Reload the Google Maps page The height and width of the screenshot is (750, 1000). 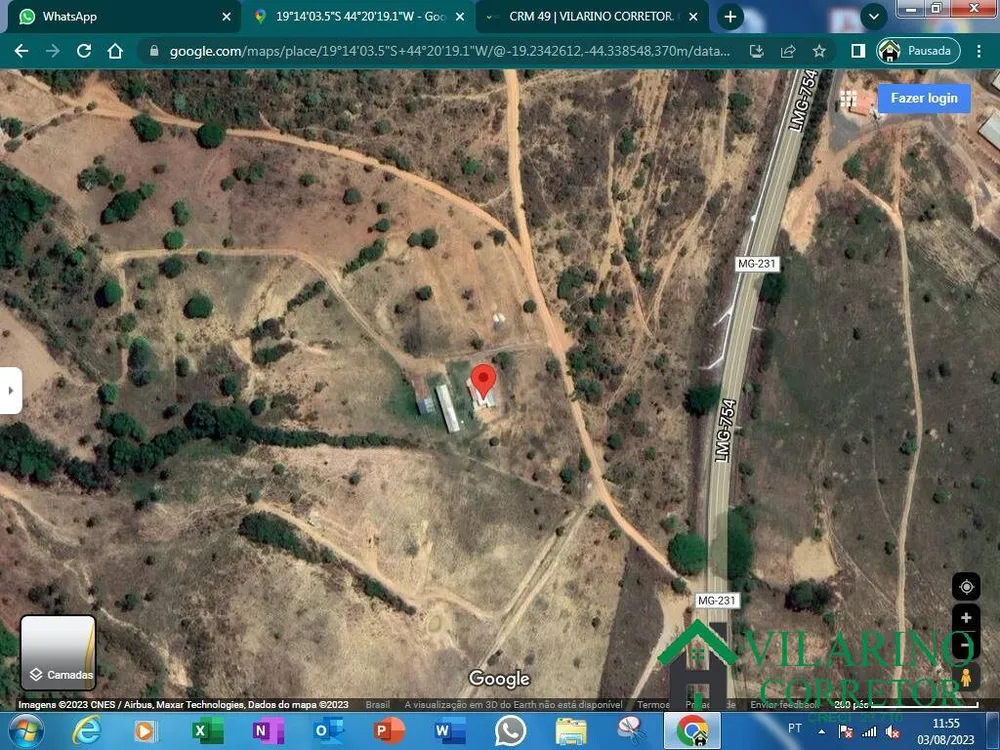84,51
